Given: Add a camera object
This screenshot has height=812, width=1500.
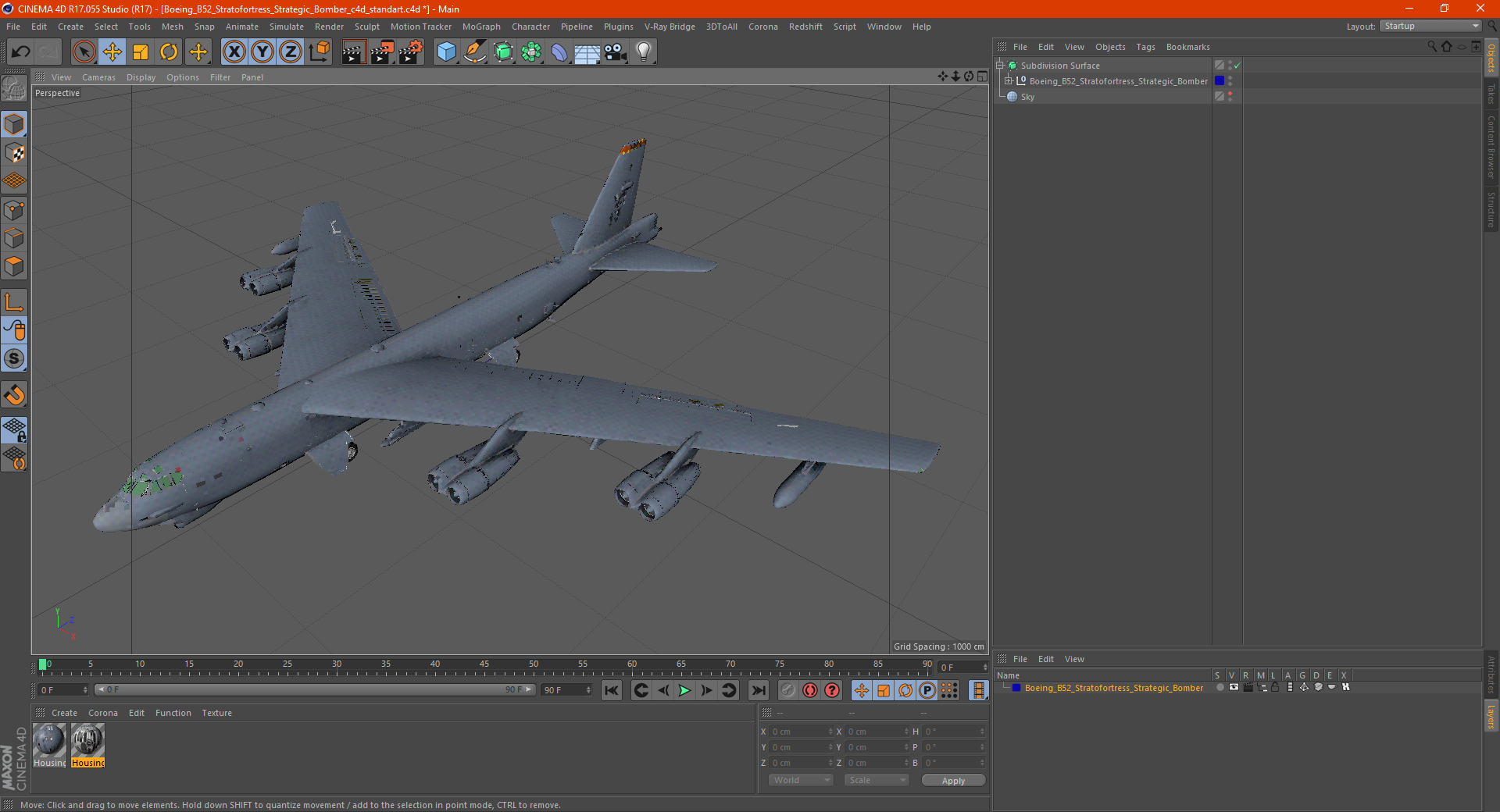Looking at the screenshot, I should [x=616, y=52].
